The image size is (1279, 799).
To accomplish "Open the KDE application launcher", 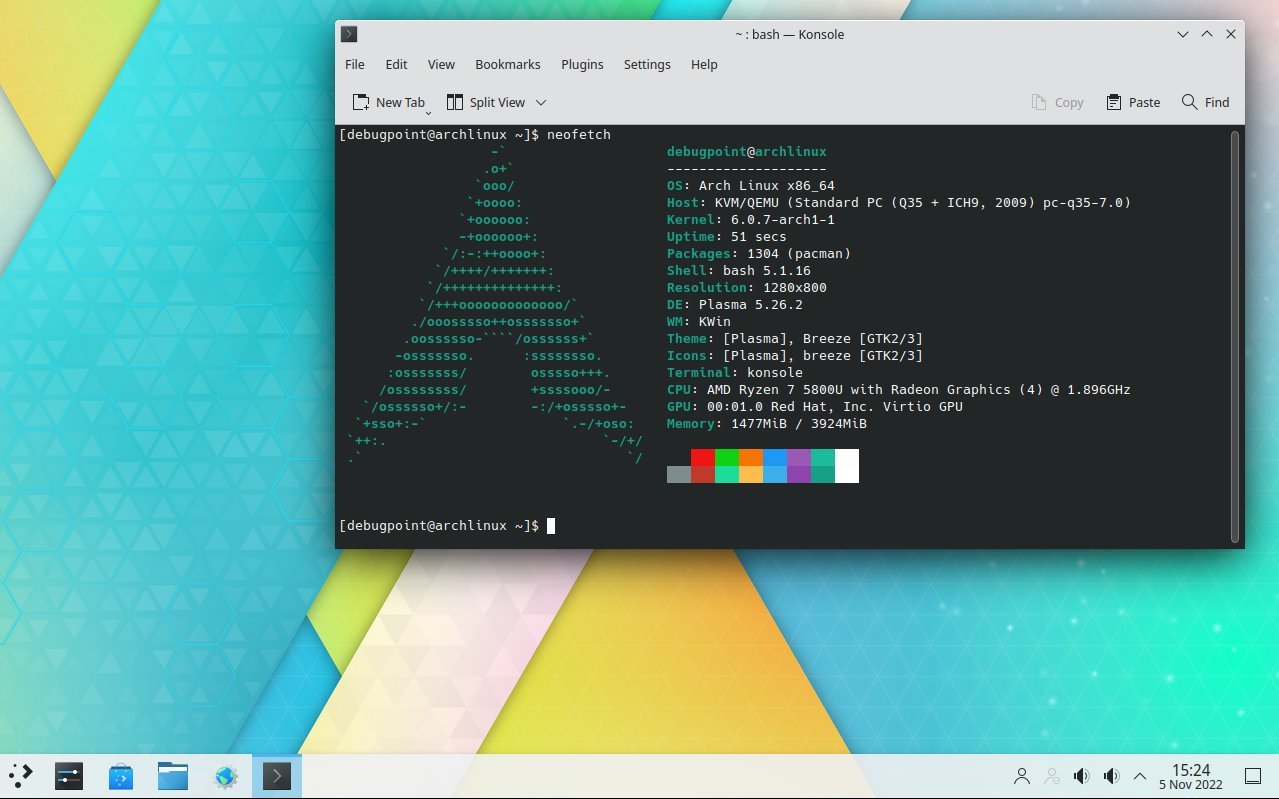I will pyautogui.click(x=21, y=775).
